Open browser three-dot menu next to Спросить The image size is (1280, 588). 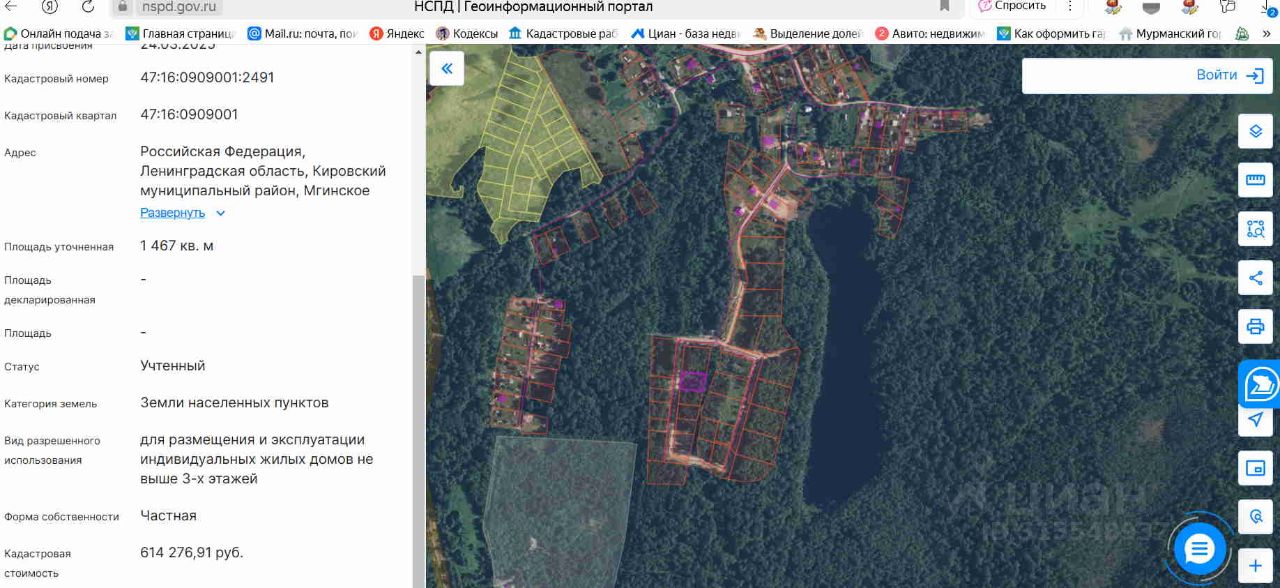pos(1070,6)
